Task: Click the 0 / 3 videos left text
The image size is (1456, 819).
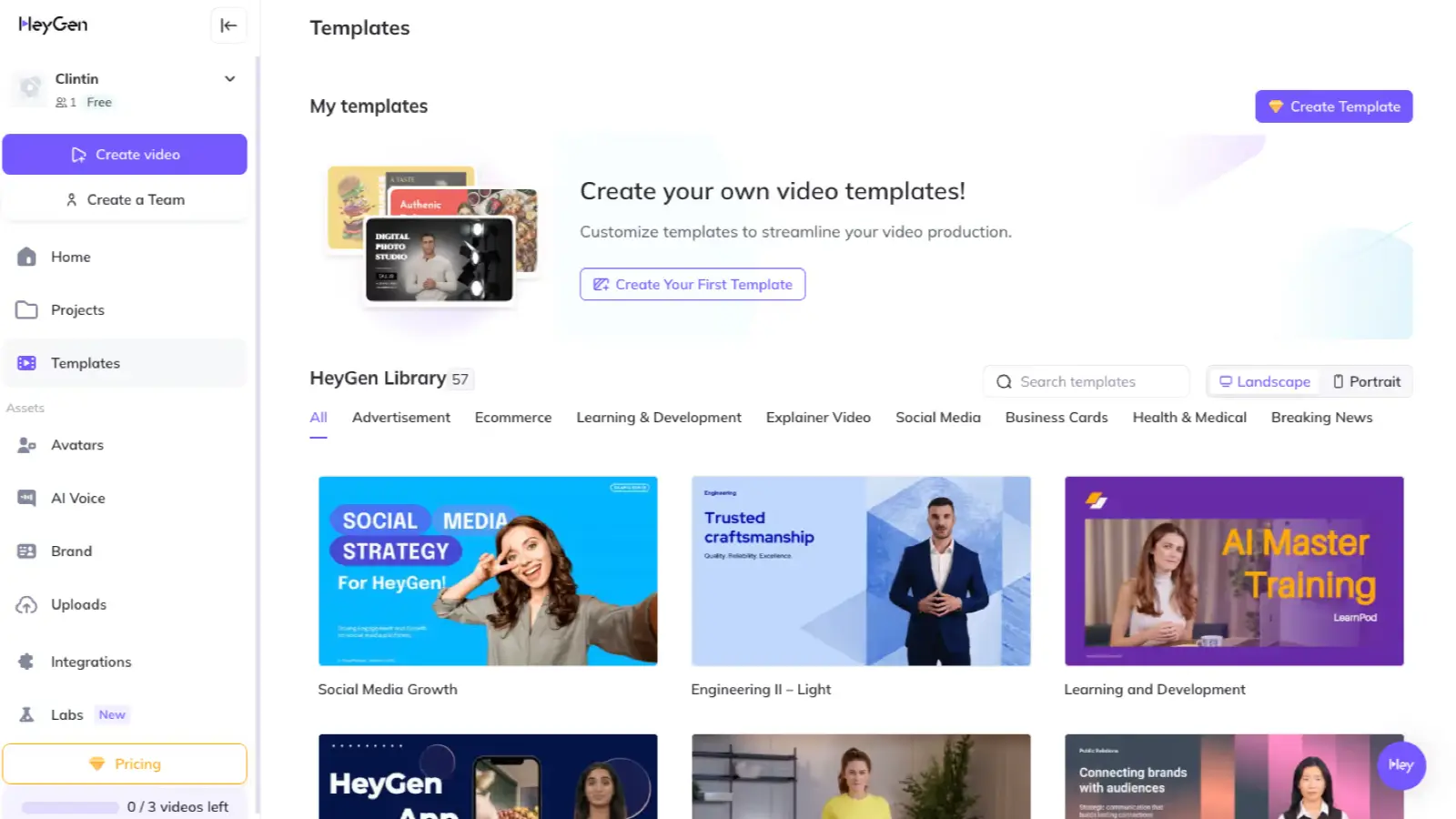Action: (177, 807)
